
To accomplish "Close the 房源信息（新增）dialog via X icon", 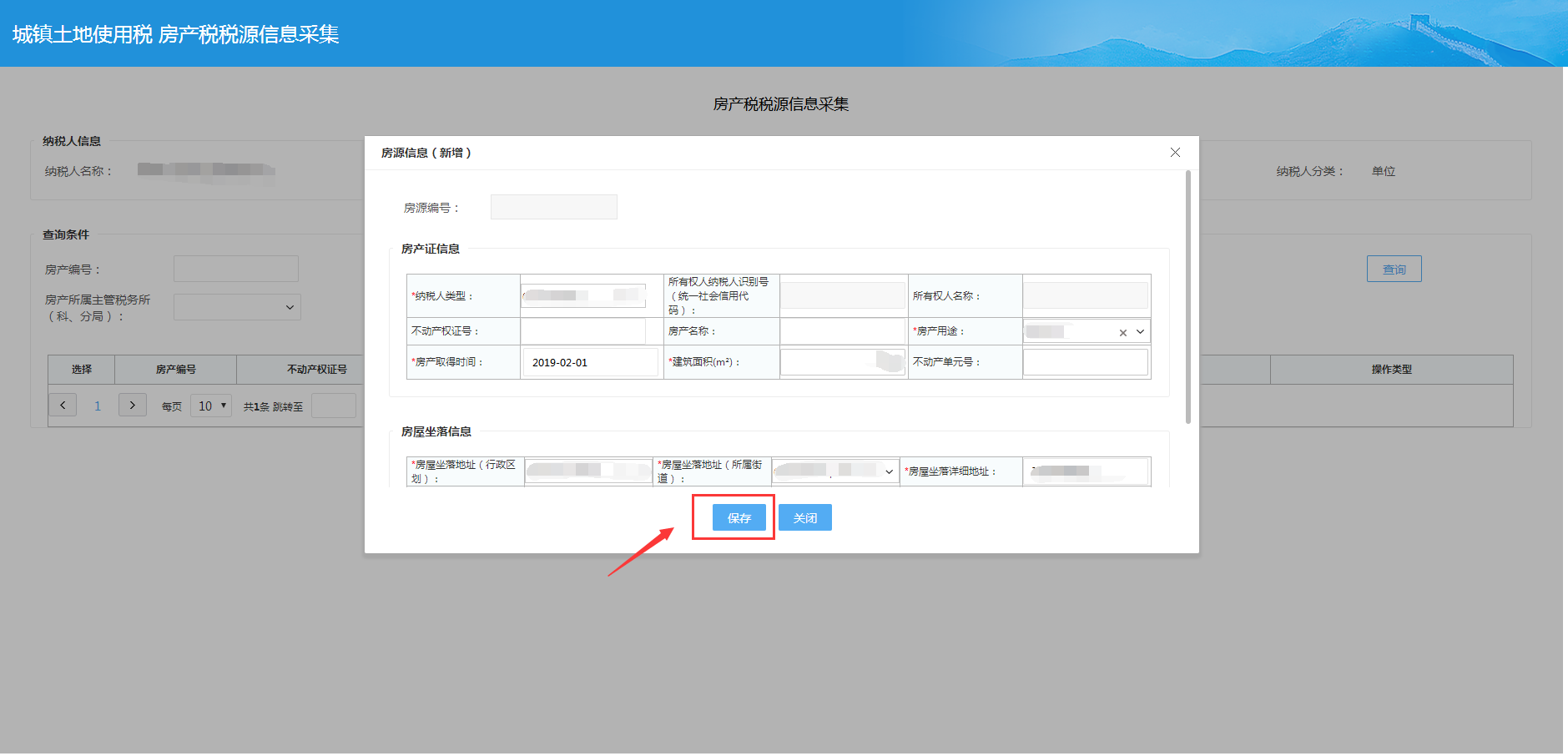I will (x=1175, y=152).
